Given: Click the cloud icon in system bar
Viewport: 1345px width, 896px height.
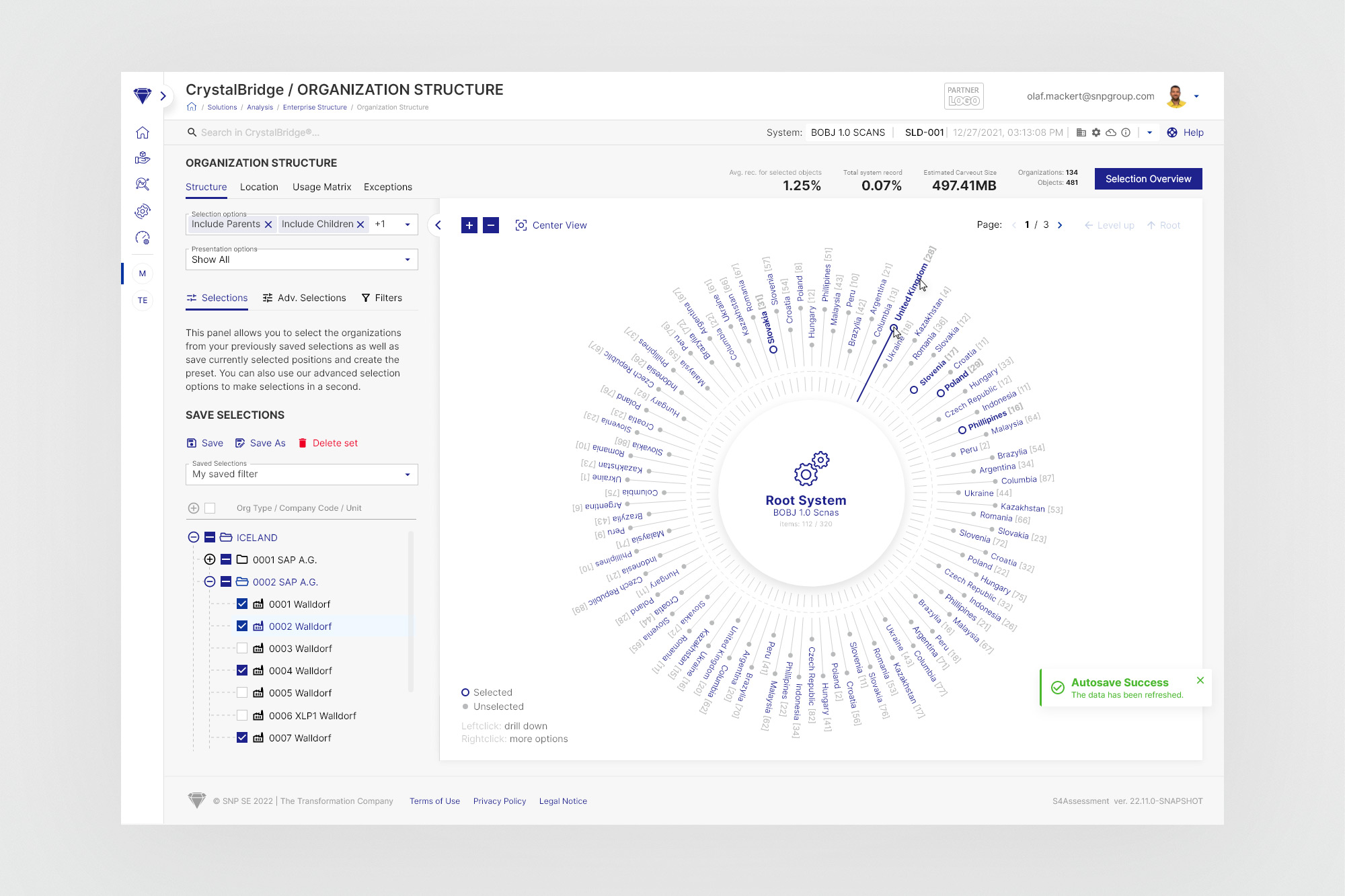Looking at the screenshot, I should pyautogui.click(x=1111, y=132).
